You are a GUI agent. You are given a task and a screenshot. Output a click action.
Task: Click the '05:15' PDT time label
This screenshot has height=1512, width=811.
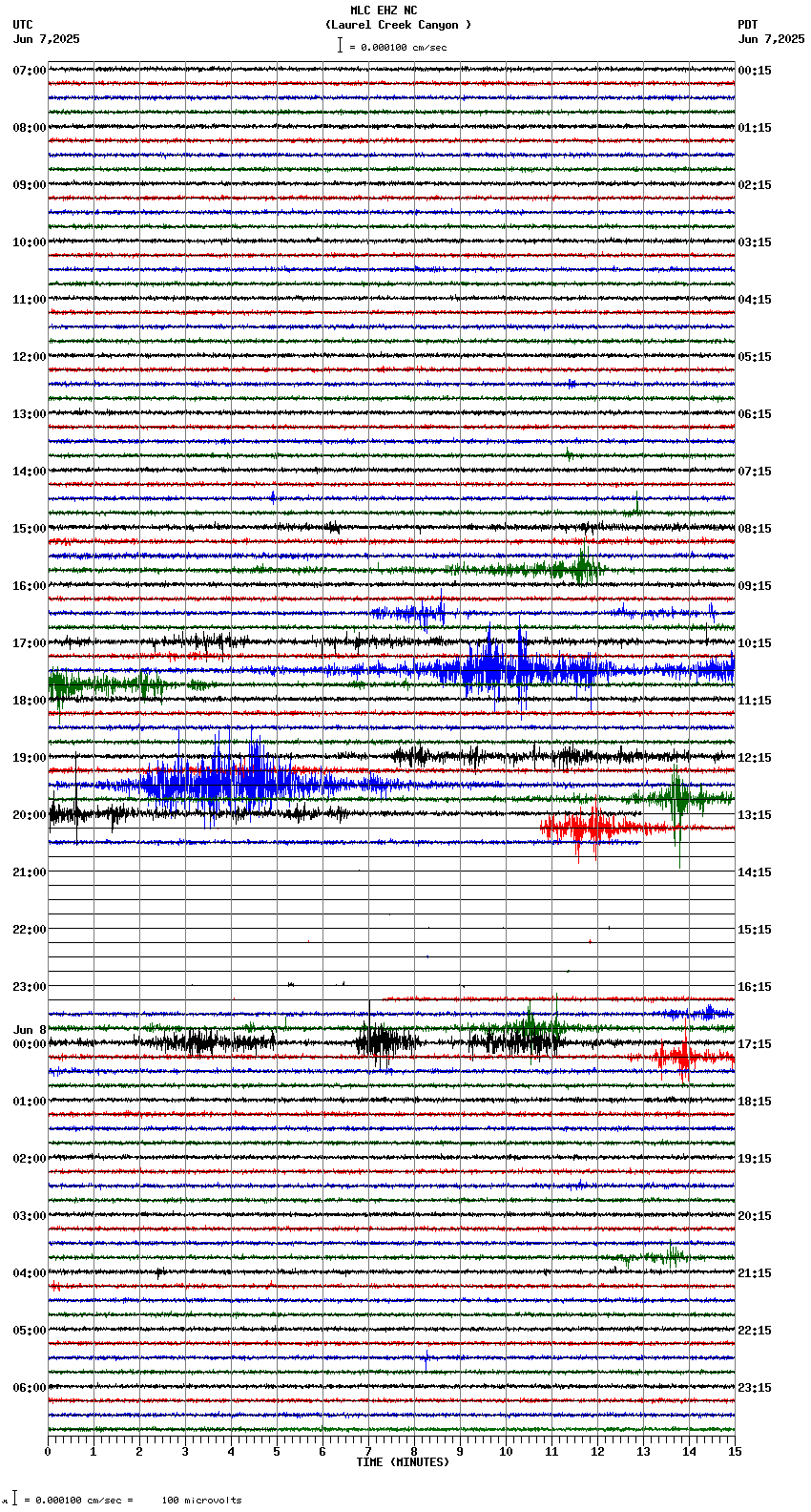tap(755, 357)
